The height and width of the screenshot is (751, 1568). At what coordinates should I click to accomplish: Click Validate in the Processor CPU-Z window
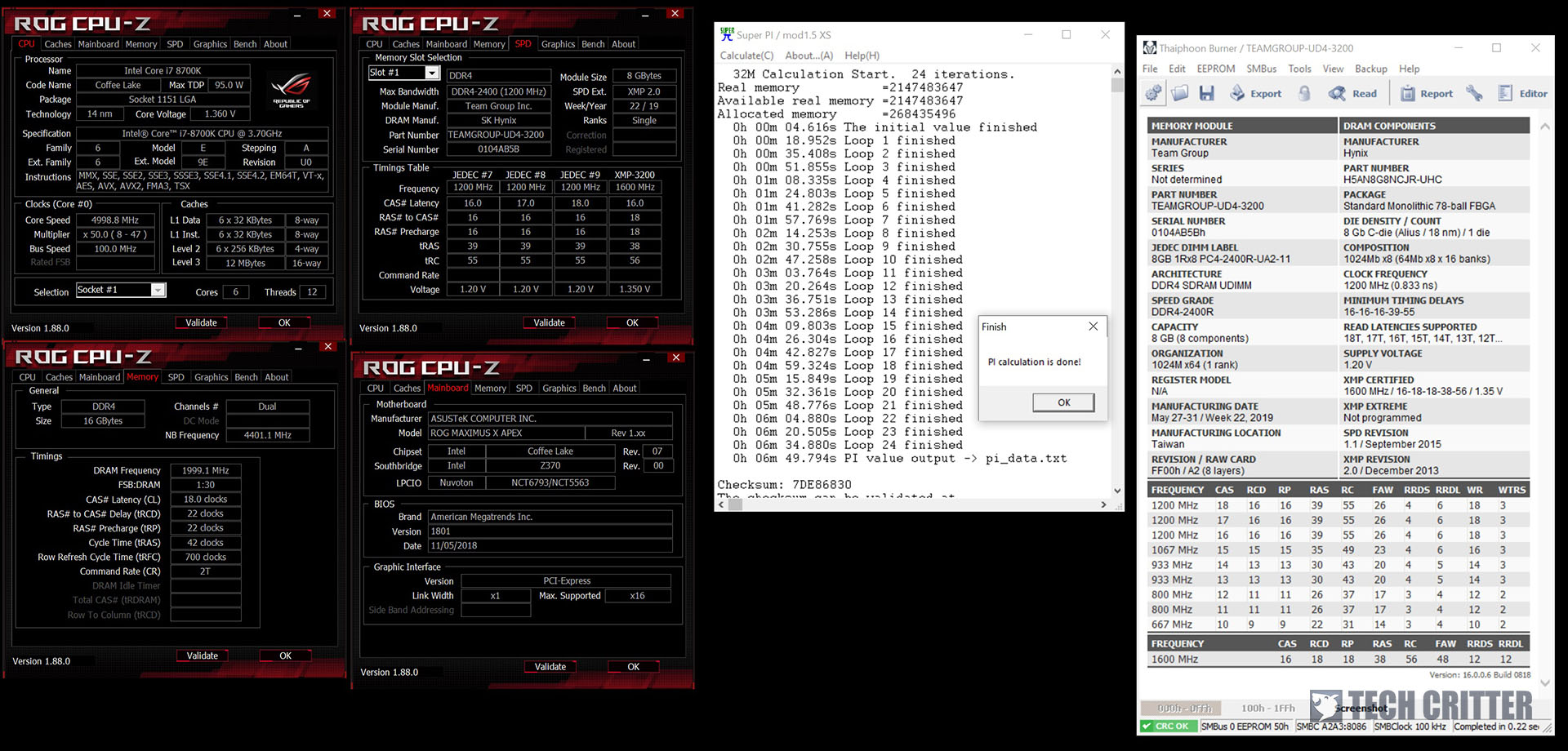[201, 322]
